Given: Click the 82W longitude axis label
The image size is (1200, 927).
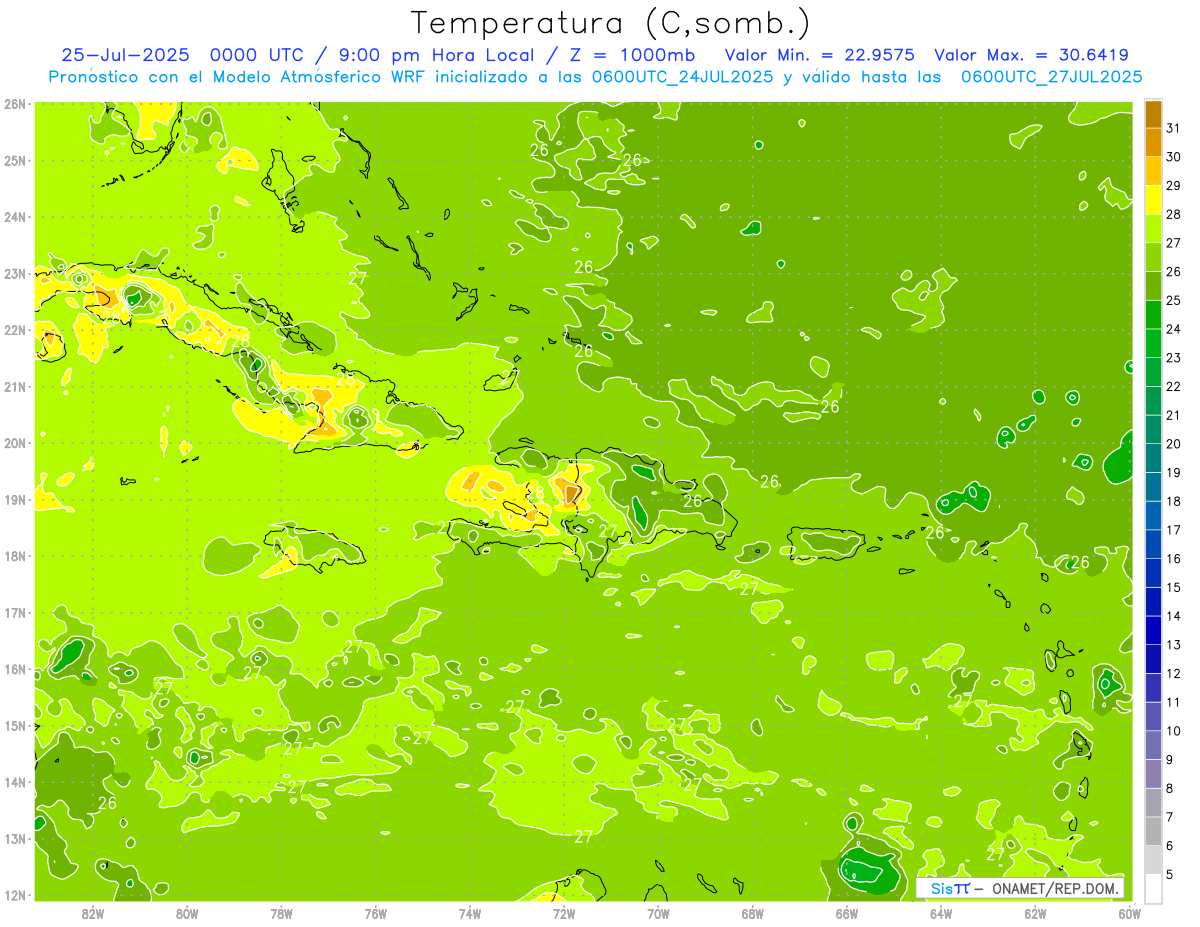Looking at the screenshot, I should pos(93,913).
